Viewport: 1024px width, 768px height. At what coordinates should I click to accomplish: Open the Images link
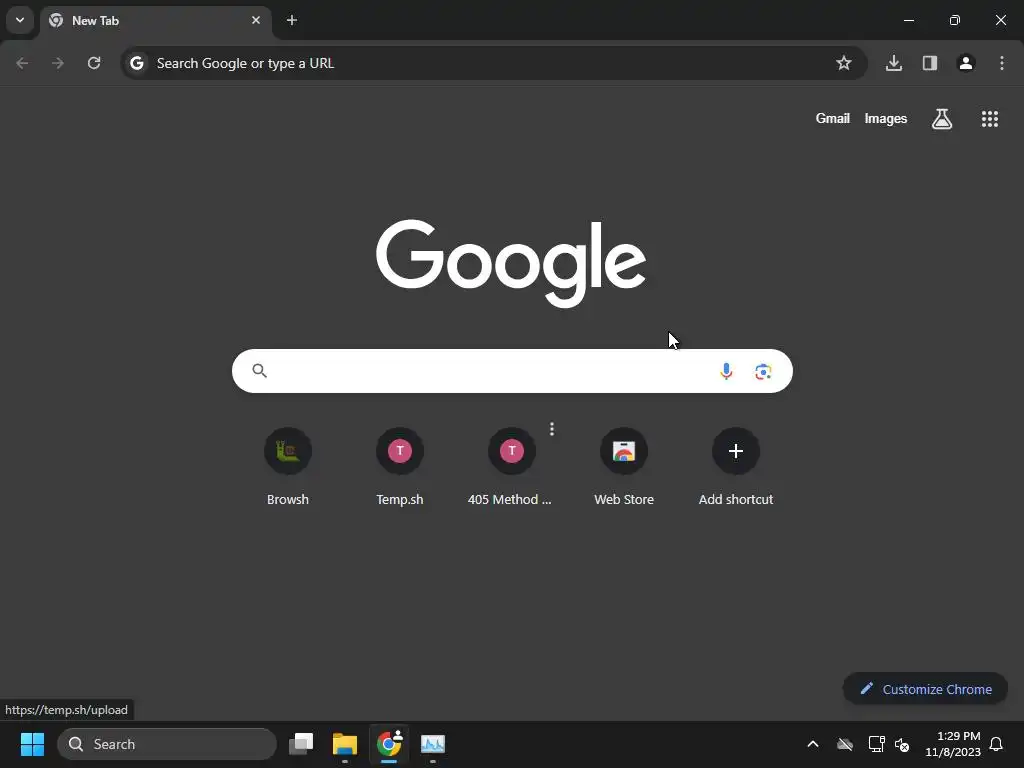click(x=886, y=118)
